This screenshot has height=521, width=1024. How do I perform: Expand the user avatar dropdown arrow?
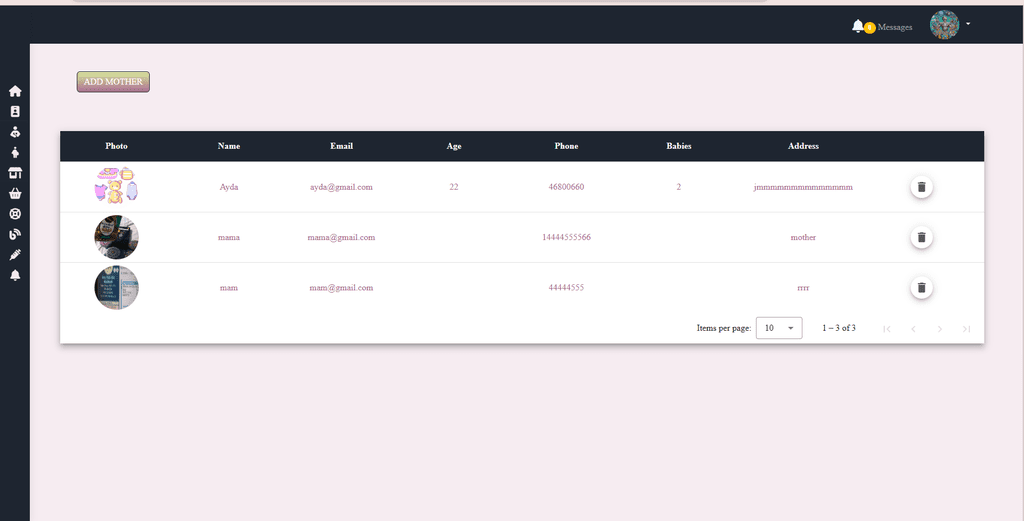pyautogui.click(x=968, y=24)
